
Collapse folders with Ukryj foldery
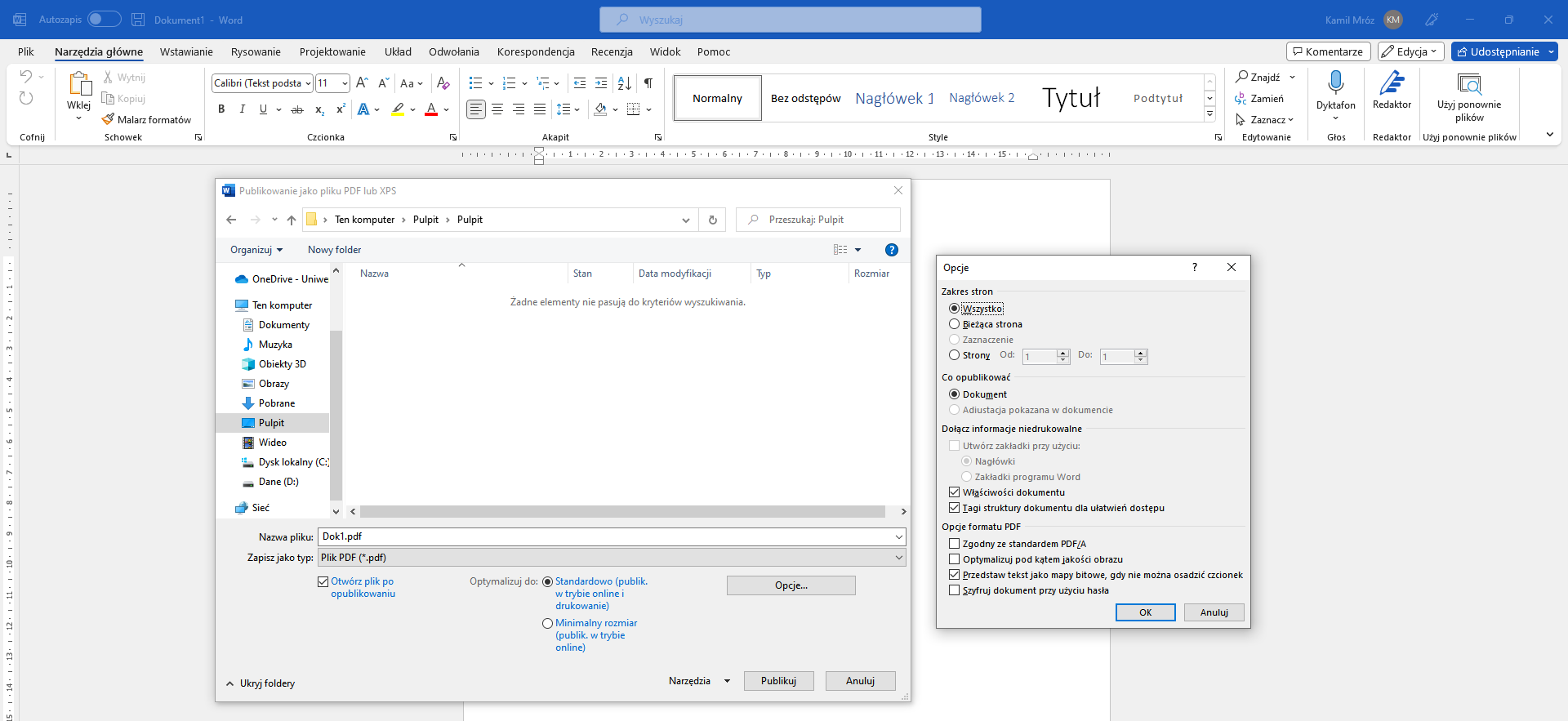point(261,683)
